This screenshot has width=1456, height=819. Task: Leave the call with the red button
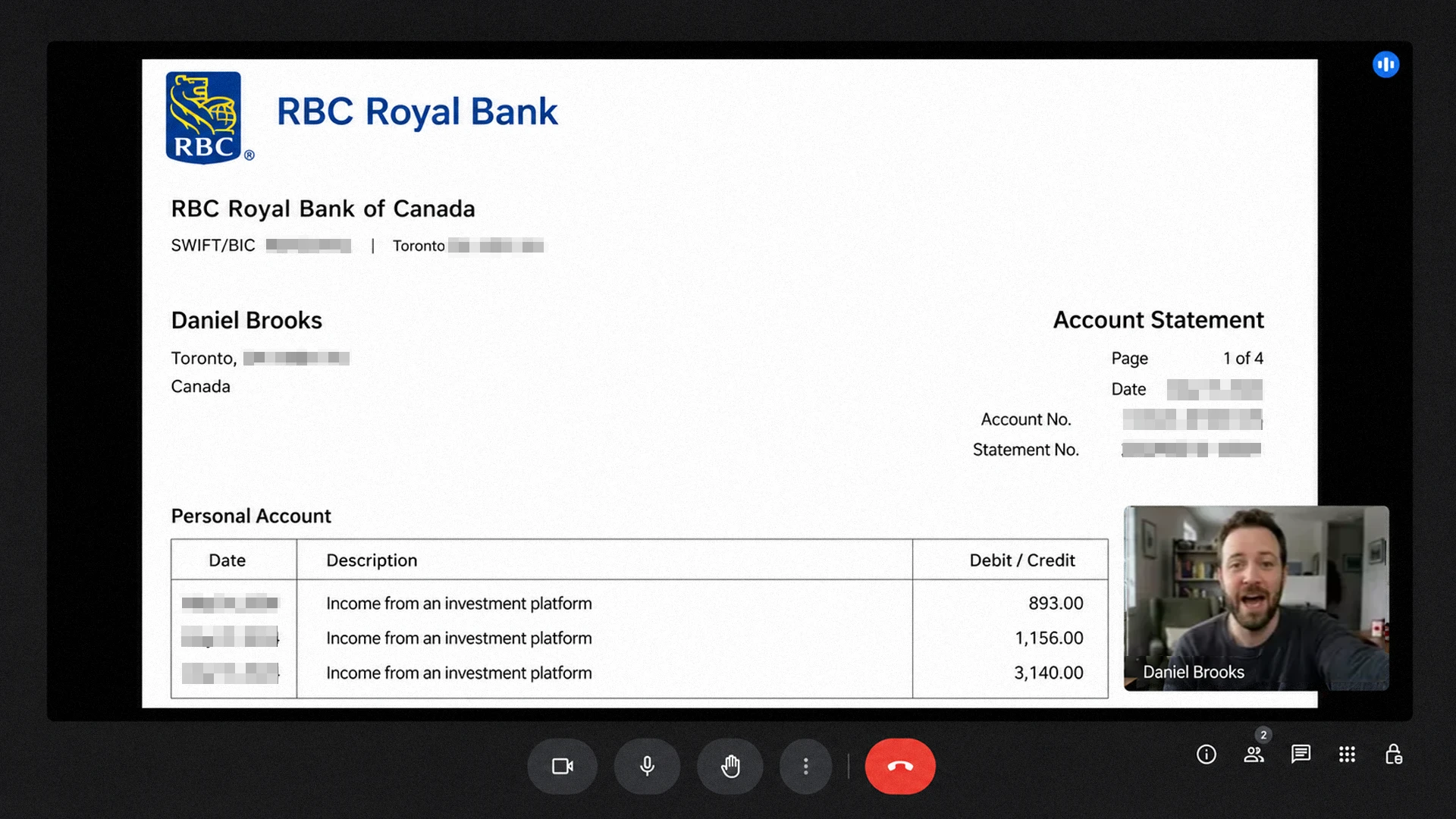(x=900, y=767)
